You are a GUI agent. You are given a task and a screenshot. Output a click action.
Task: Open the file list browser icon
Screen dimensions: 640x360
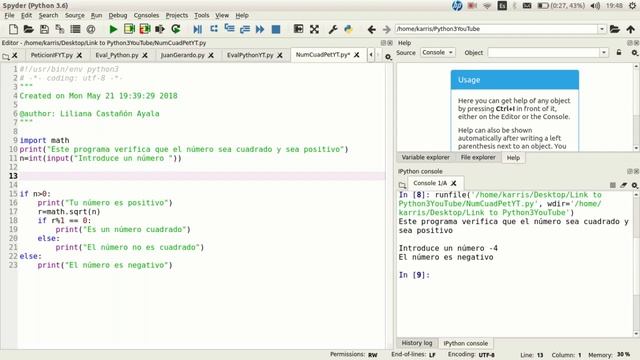[75, 29]
